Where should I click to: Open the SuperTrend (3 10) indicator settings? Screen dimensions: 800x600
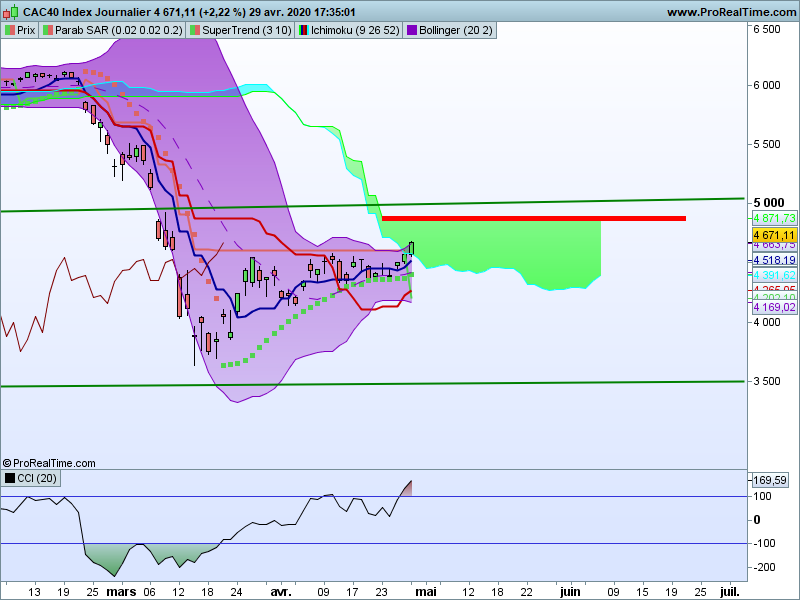click(240, 31)
